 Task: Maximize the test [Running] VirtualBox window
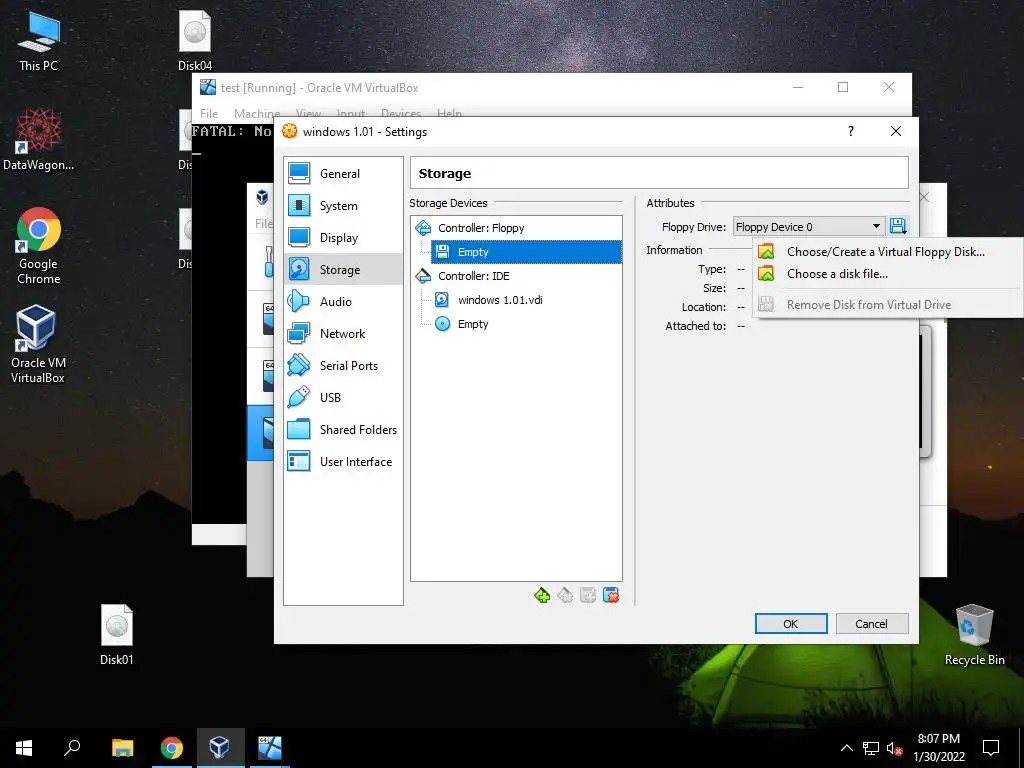(843, 88)
